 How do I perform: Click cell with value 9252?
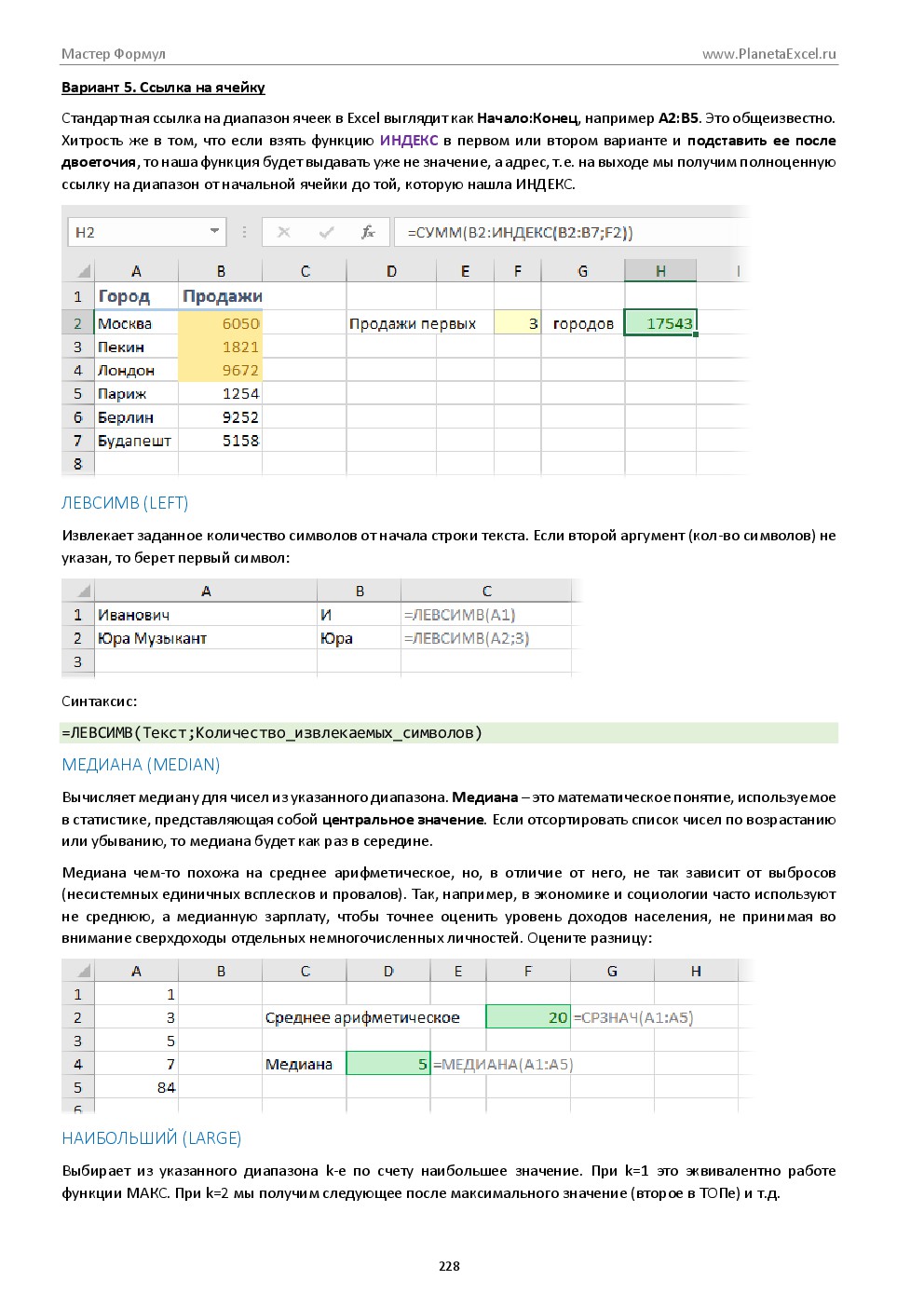click(221, 416)
